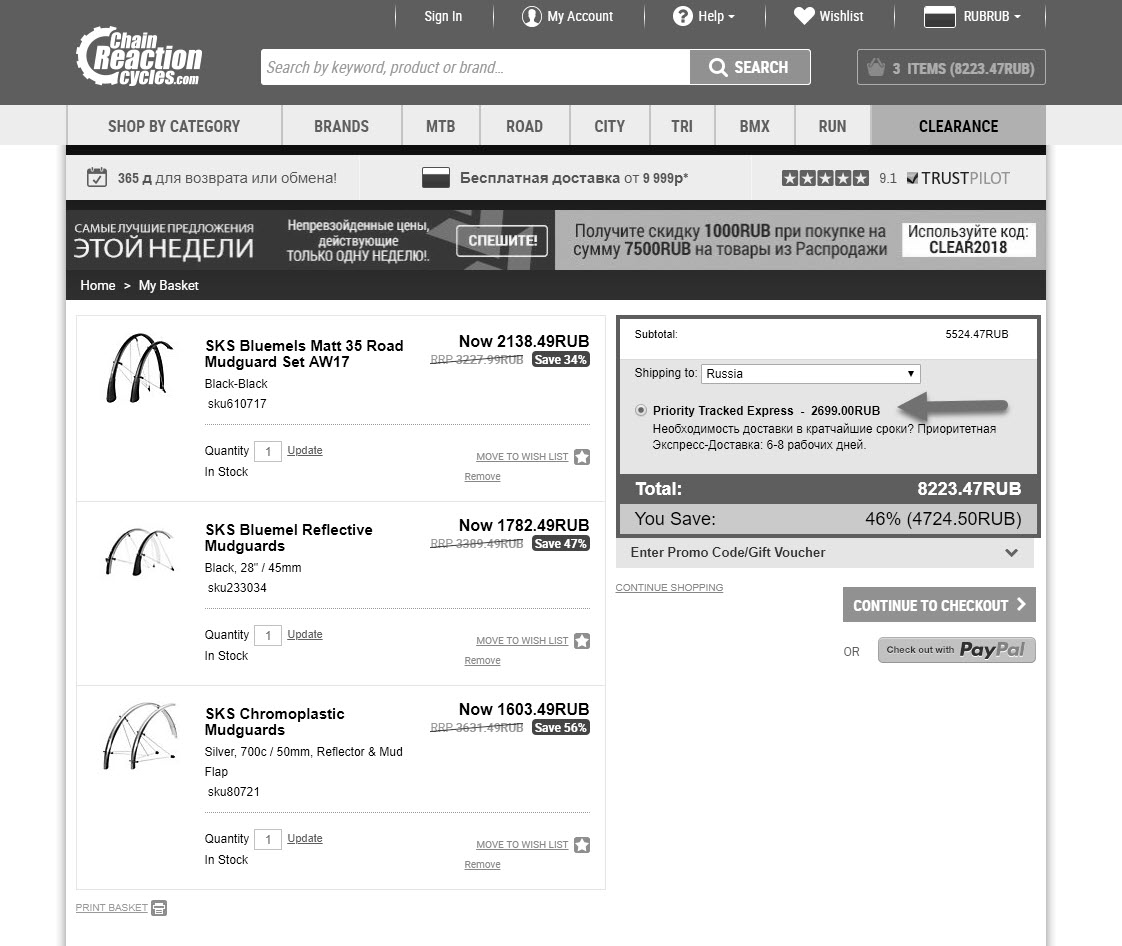This screenshot has width=1122, height=946.
Task: Click the Help question mark icon
Action: [683, 16]
